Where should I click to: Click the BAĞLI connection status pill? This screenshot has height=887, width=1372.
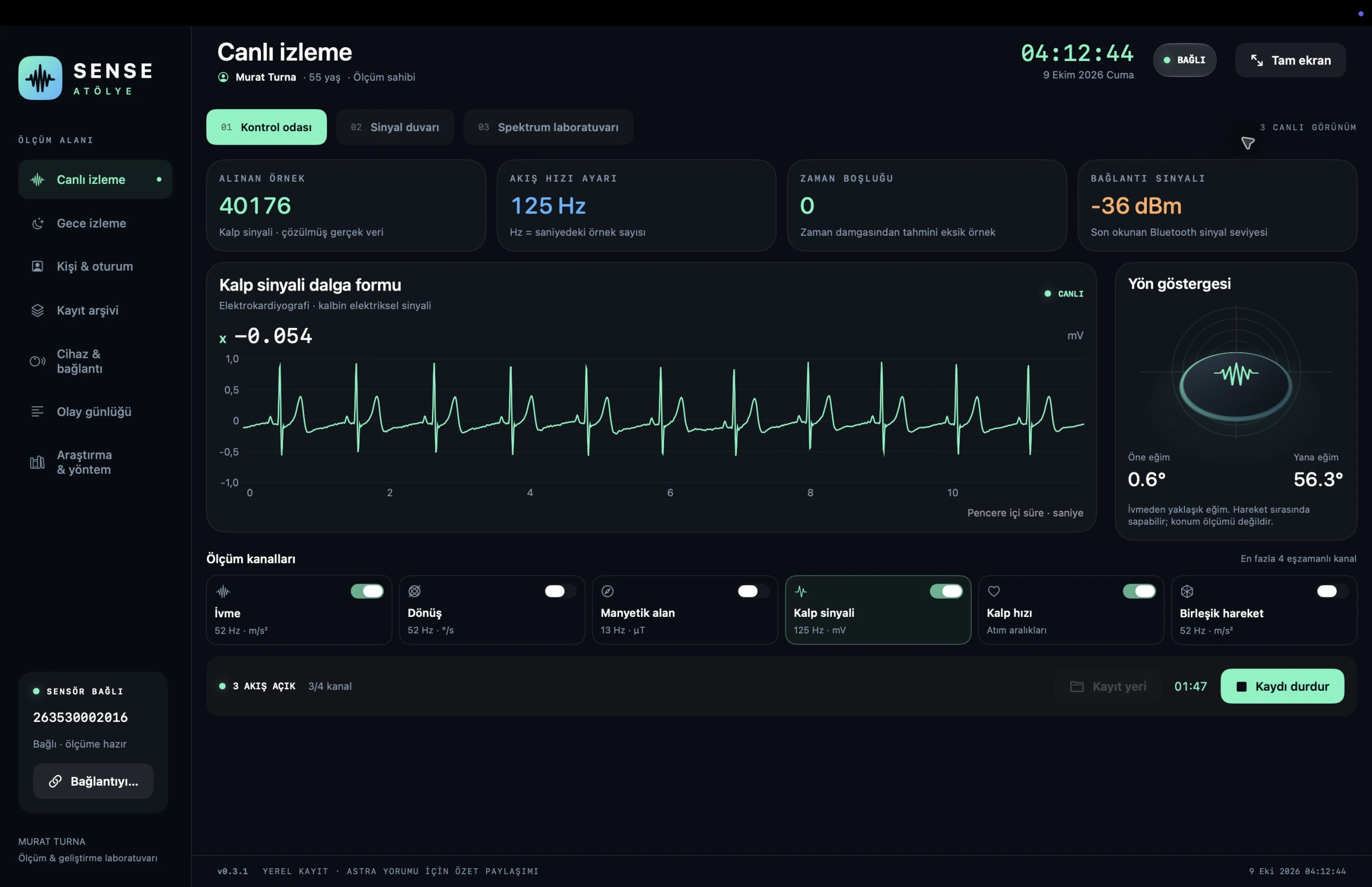[x=1184, y=60]
